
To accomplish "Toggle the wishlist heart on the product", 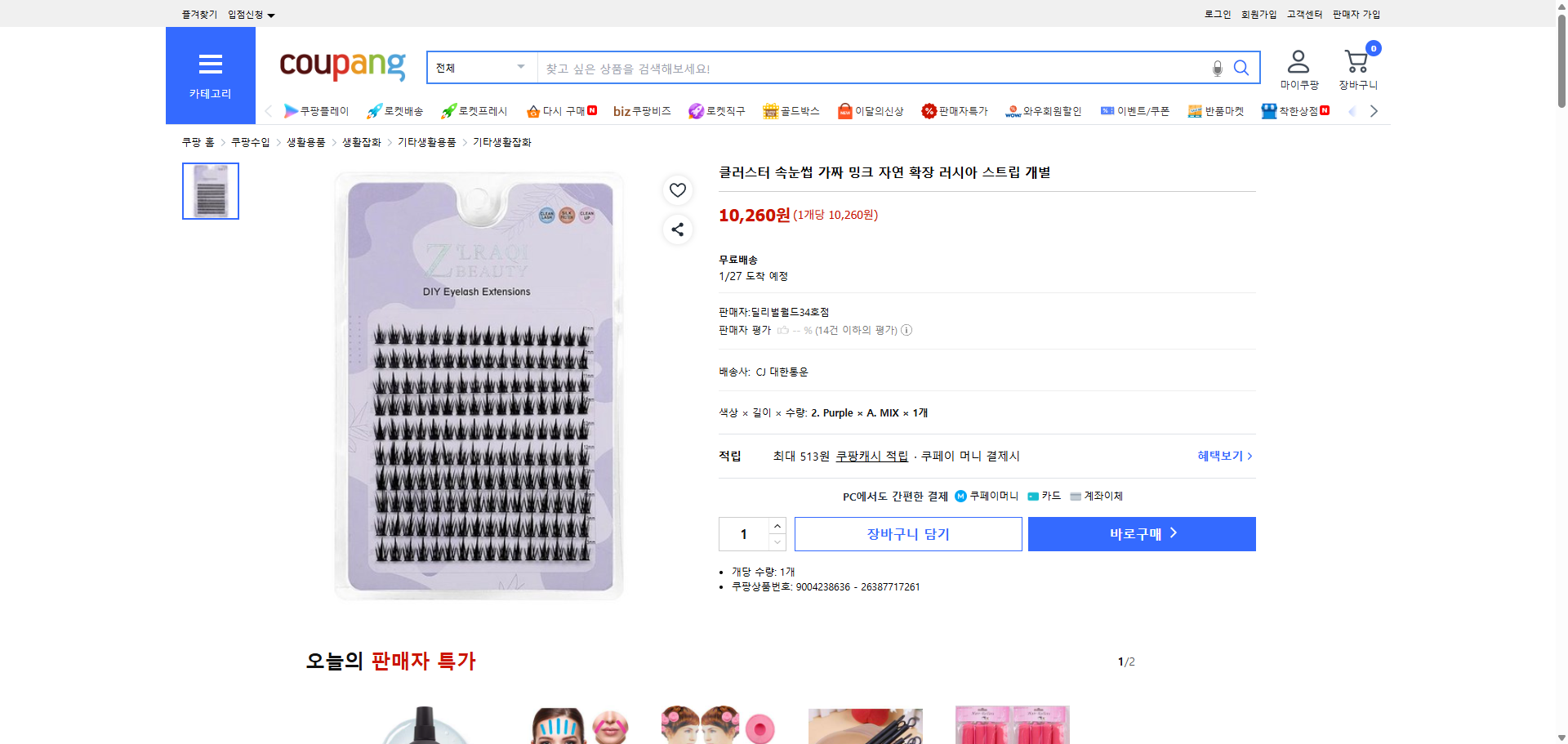I will [x=677, y=189].
